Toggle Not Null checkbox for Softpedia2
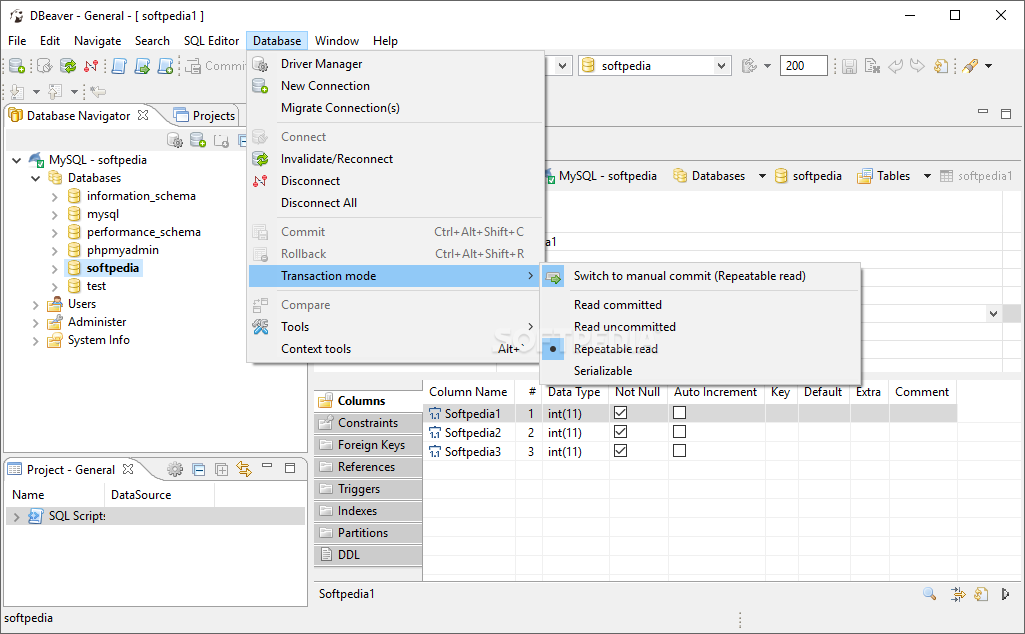Screen dimensions: 1025x634 [x=620, y=432]
